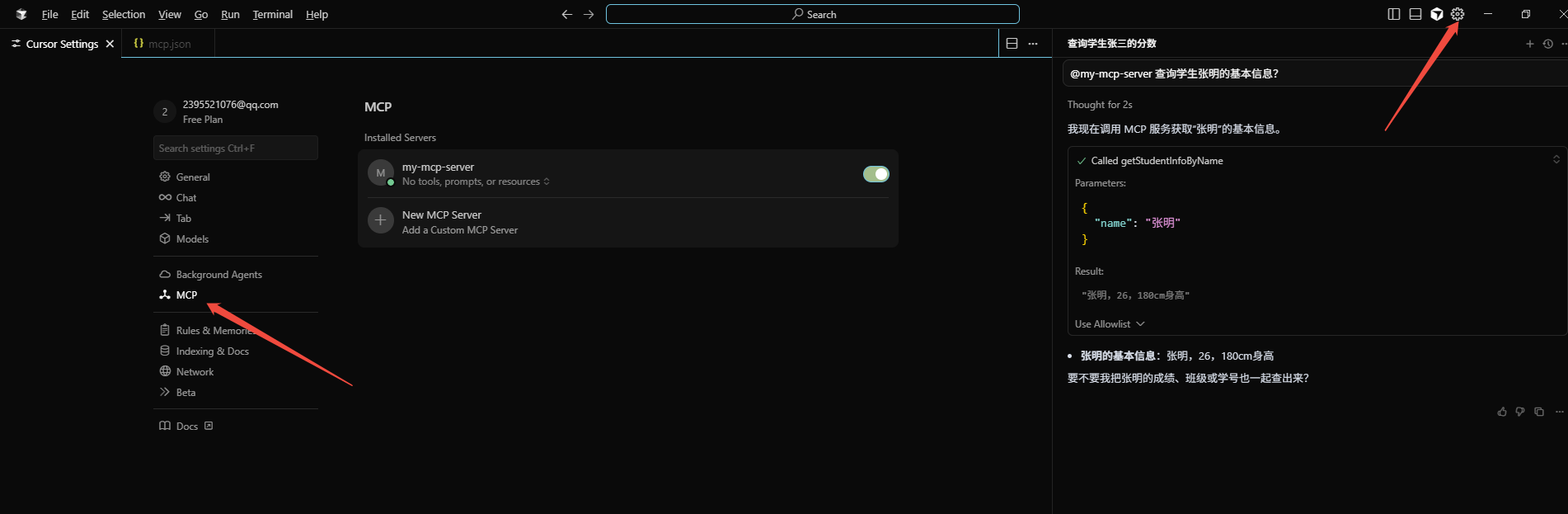Give thumbs up to the chat response

click(x=1502, y=412)
